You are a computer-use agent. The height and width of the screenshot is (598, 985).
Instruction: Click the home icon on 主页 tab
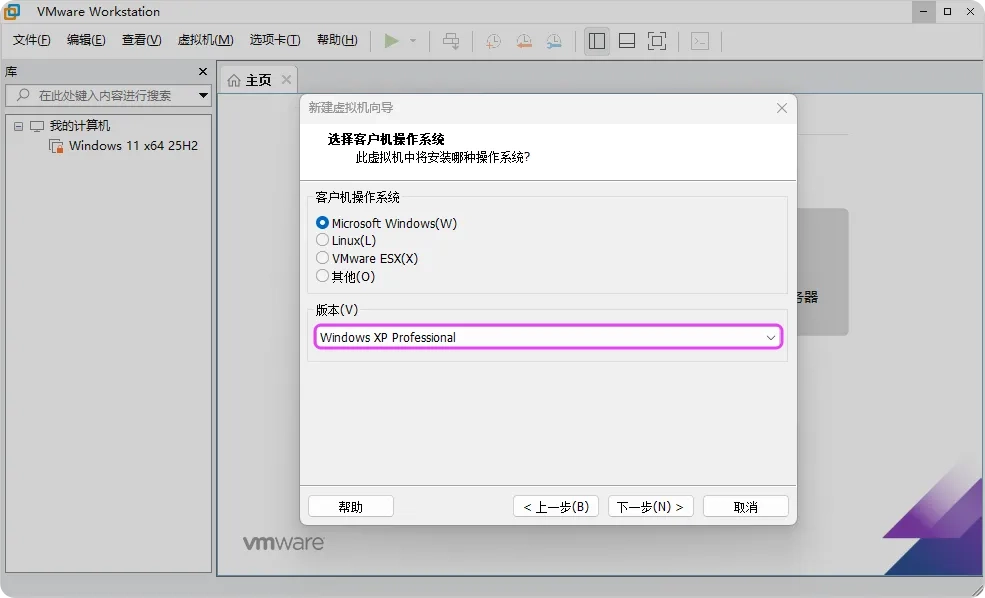[x=234, y=80]
